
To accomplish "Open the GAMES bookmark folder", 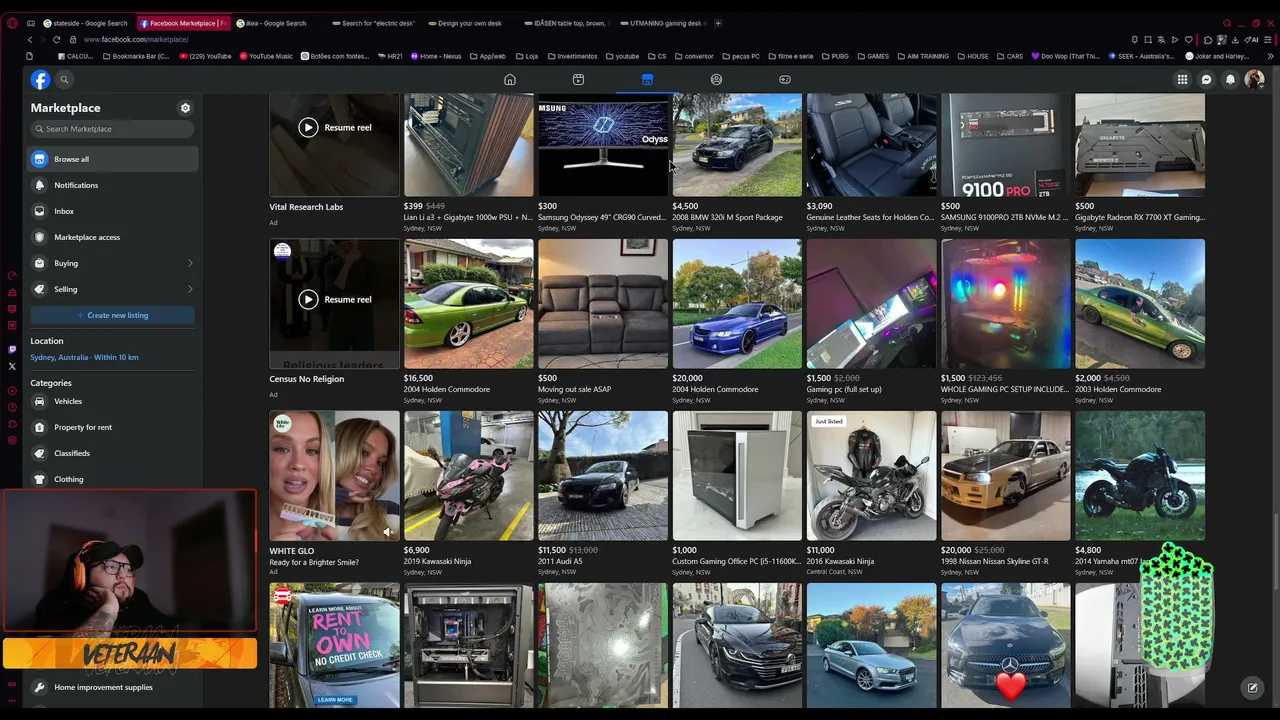I will [x=873, y=56].
